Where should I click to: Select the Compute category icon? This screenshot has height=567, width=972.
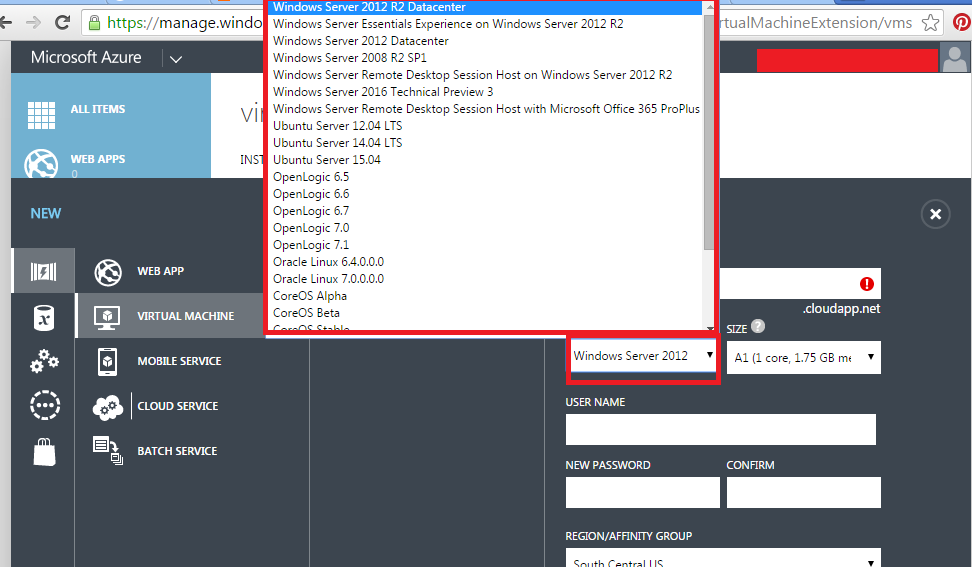click(x=43, y=271)
